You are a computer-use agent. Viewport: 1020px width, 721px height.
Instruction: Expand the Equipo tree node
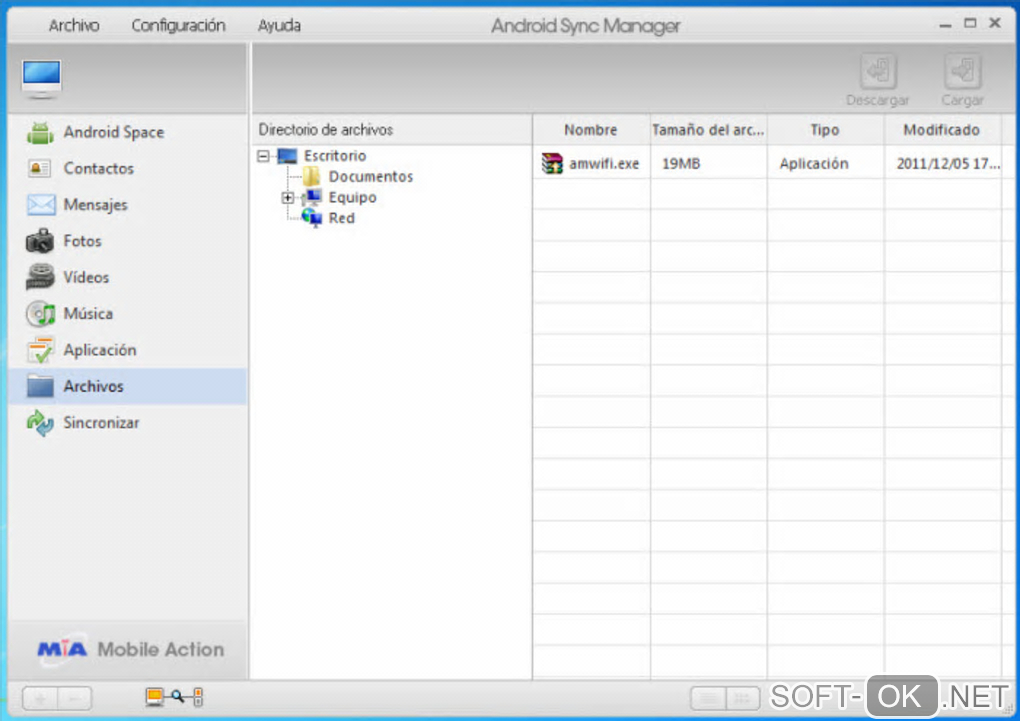click(x=288, y=198)
